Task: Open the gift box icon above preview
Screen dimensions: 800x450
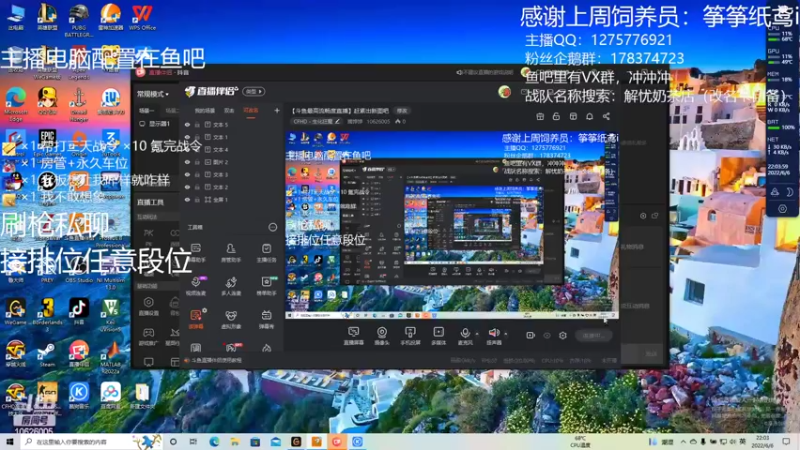Action: click(540, 116)
